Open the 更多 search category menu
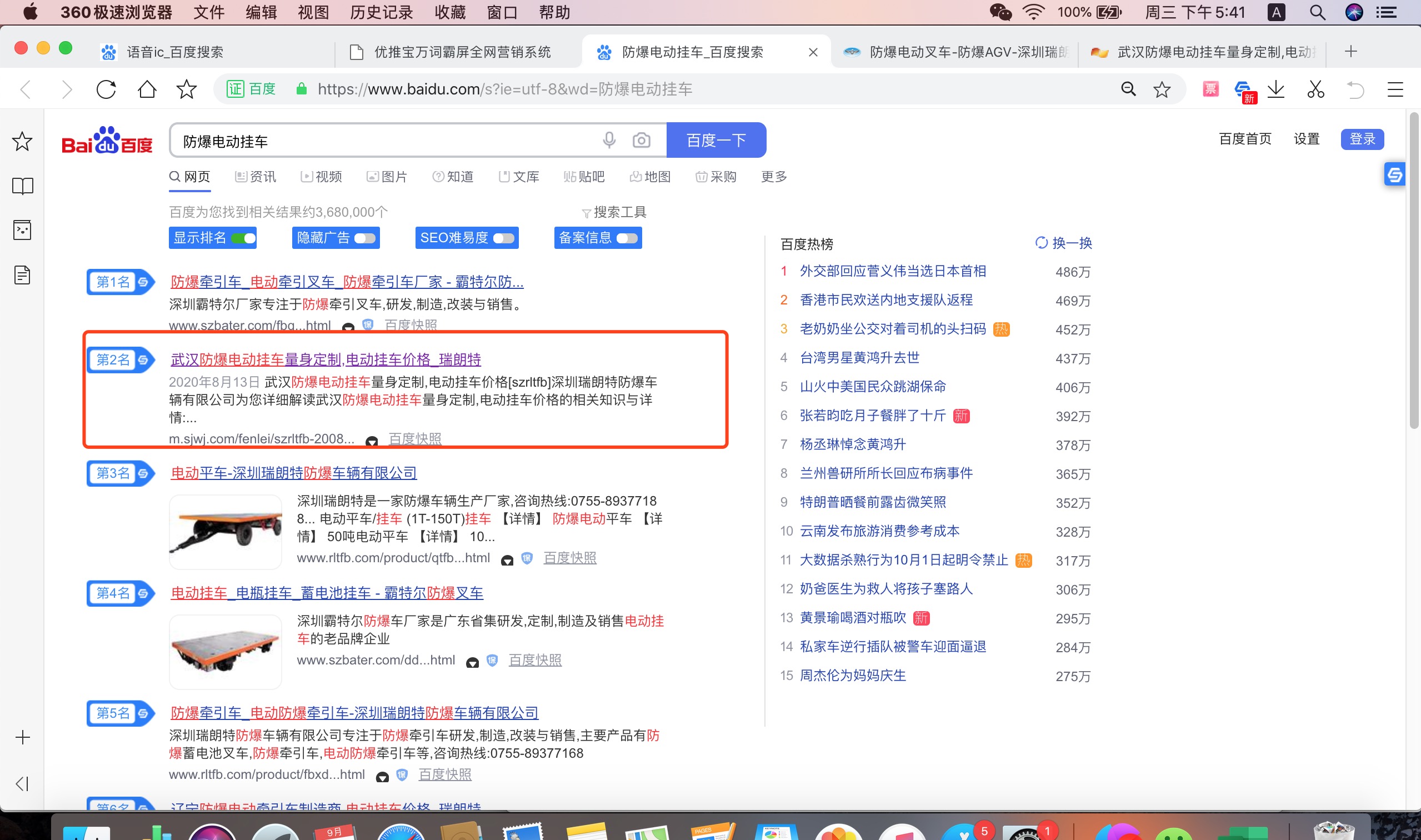This screenshot has width=1421, height=840. 774,177
